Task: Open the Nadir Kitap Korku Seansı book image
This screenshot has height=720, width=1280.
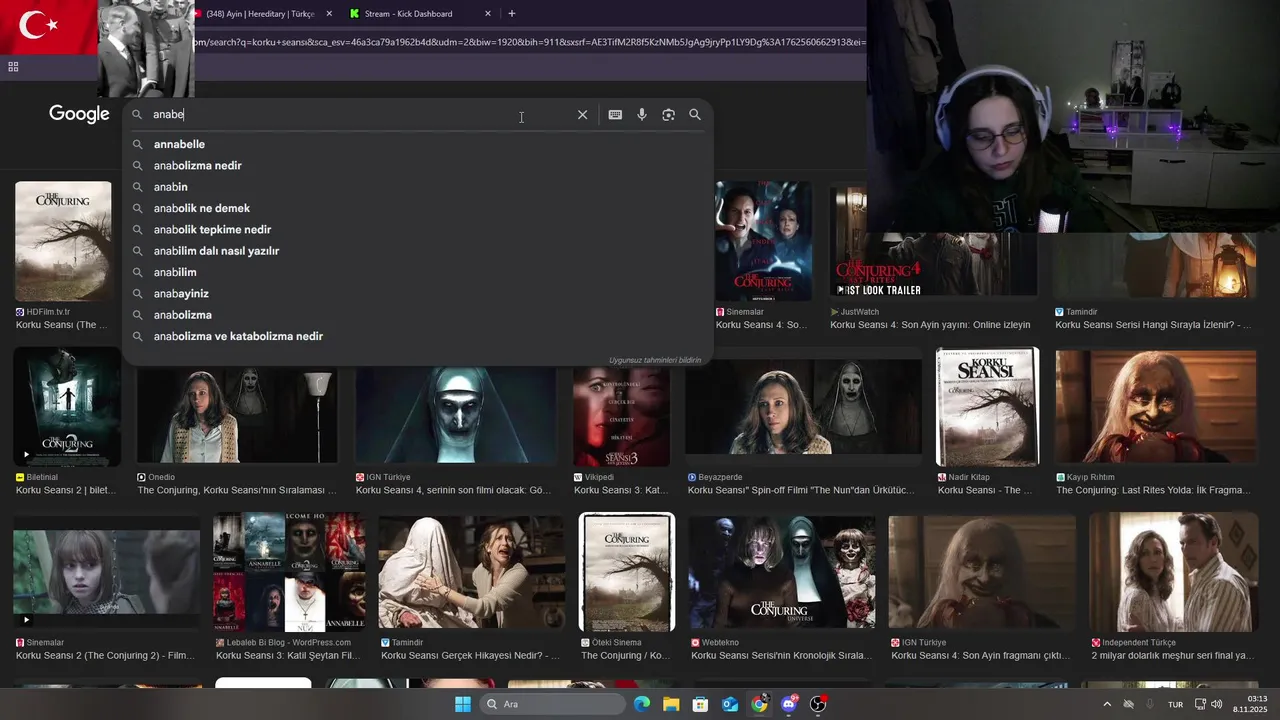Action: (x=987, y=407)
